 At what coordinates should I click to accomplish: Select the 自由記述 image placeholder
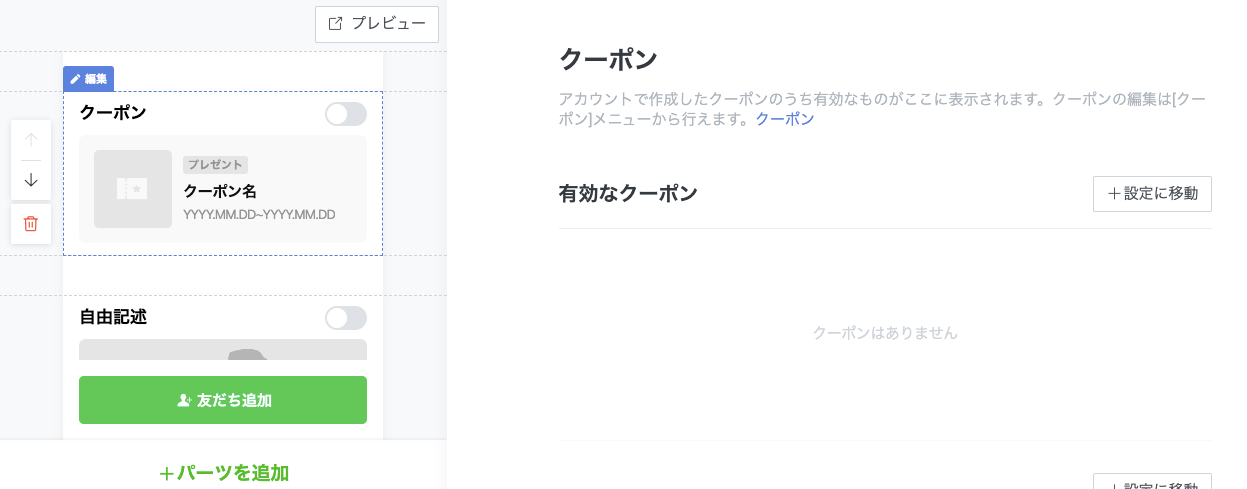click(x=223, y=350)
